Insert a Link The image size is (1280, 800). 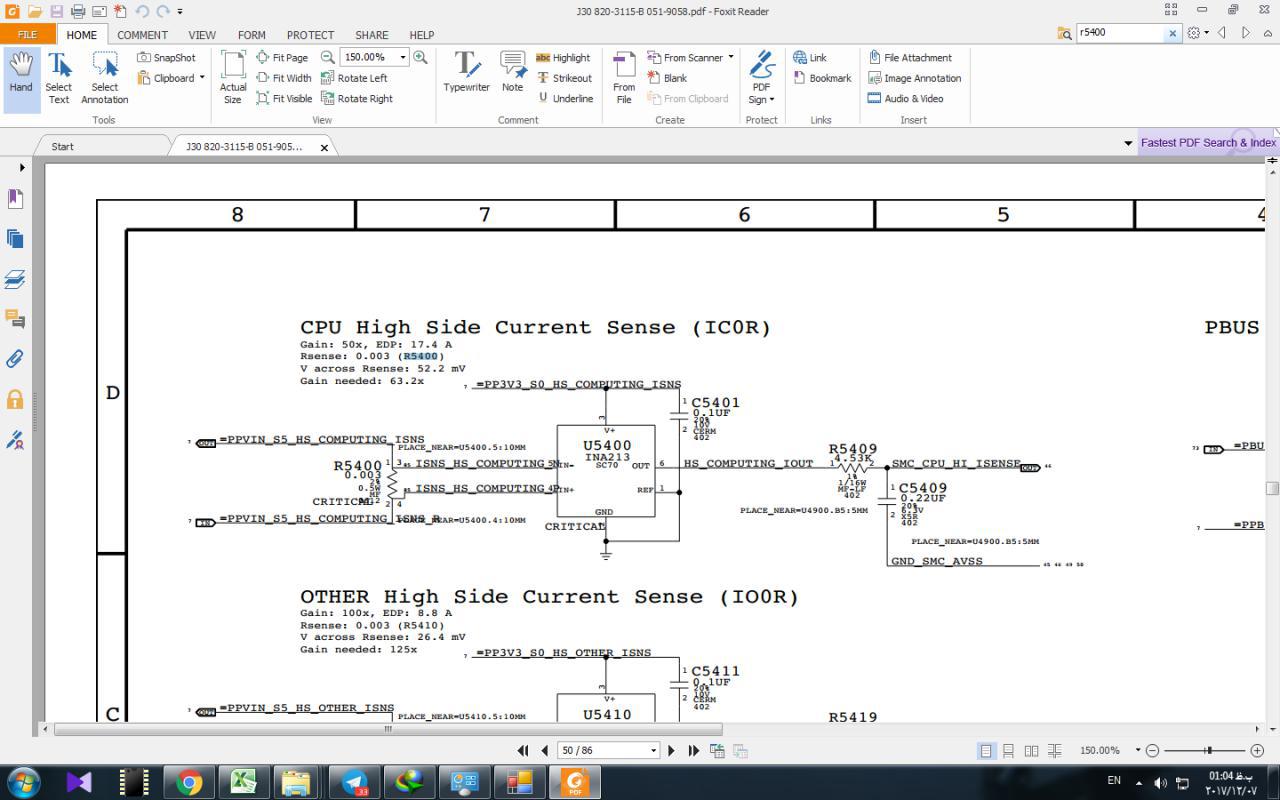810,58
